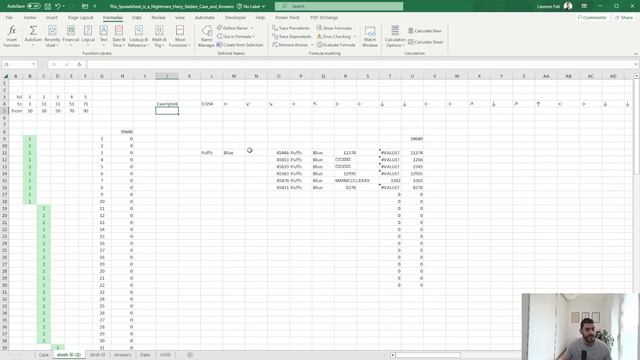Viewport: 640px width, 360px height.
Task: Switch to the Data tab
Action: (137, 18)
